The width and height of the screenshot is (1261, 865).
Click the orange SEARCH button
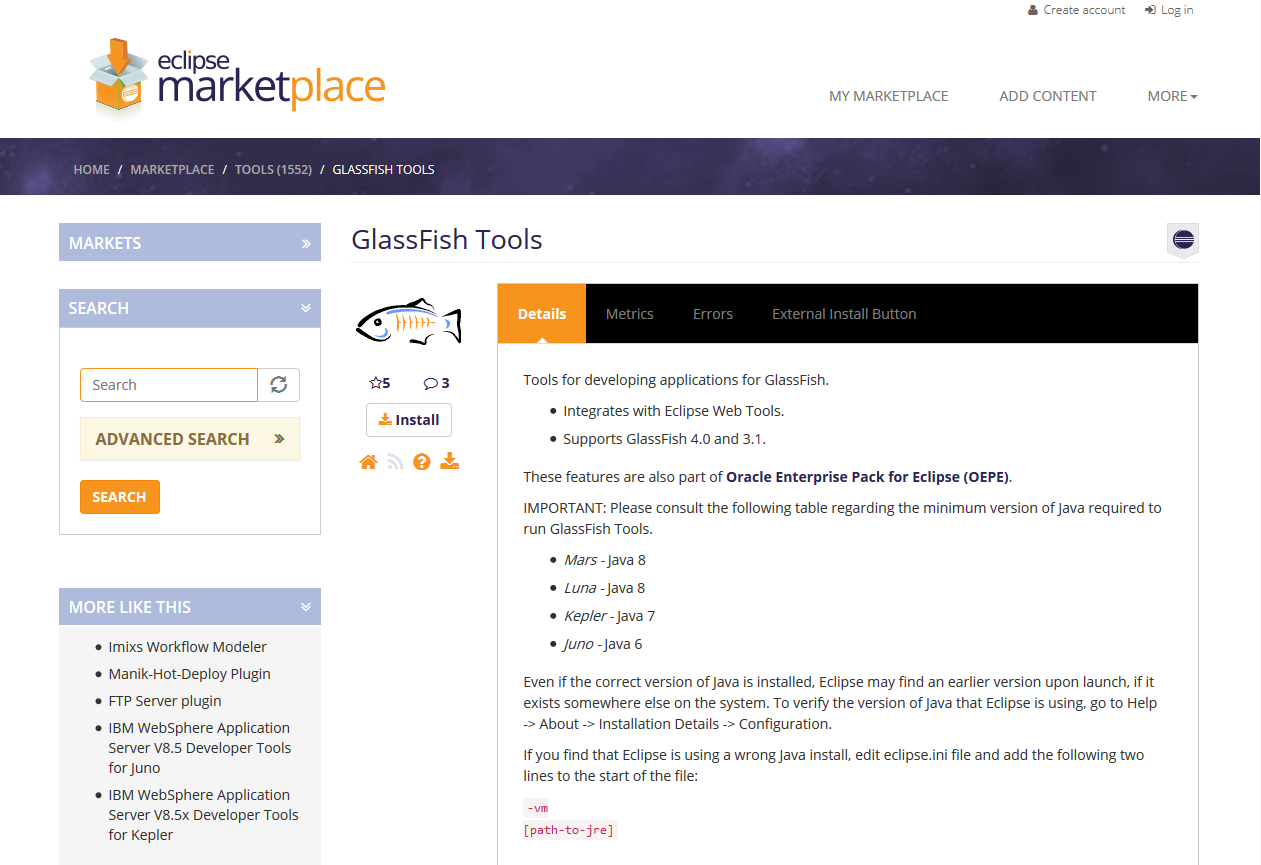coord(120,497)
